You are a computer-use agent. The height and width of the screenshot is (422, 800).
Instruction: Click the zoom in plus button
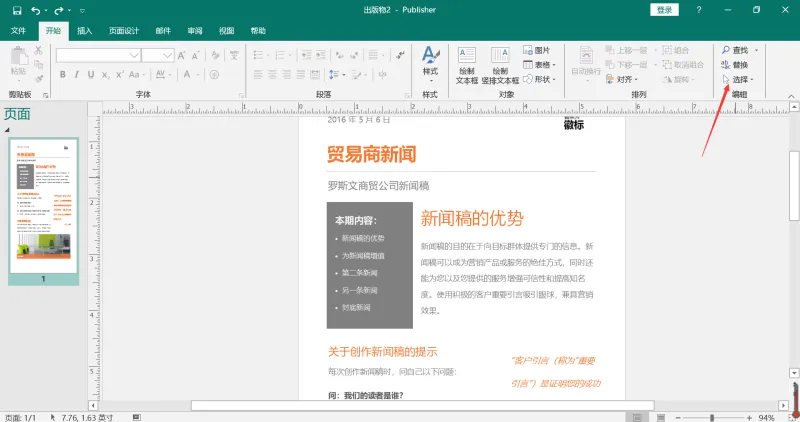(749, 417)
